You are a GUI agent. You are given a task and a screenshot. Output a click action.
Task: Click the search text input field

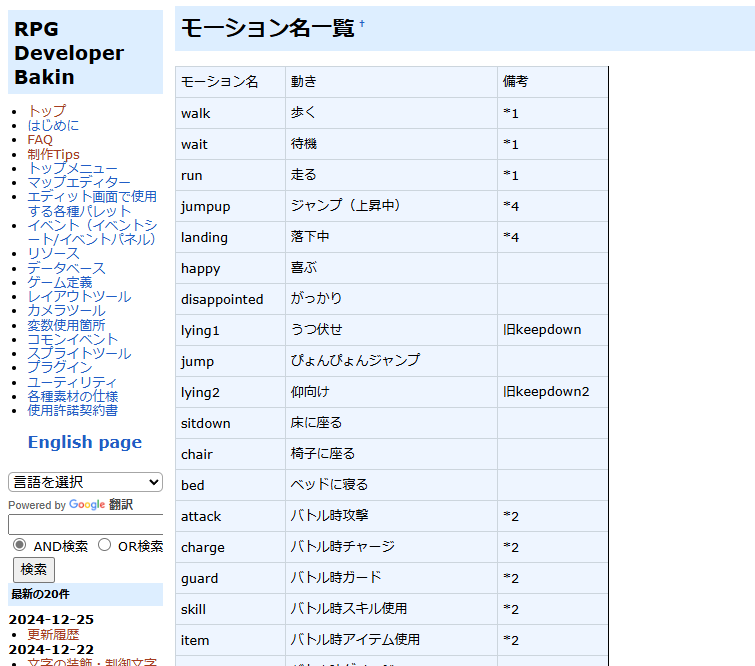85,524
